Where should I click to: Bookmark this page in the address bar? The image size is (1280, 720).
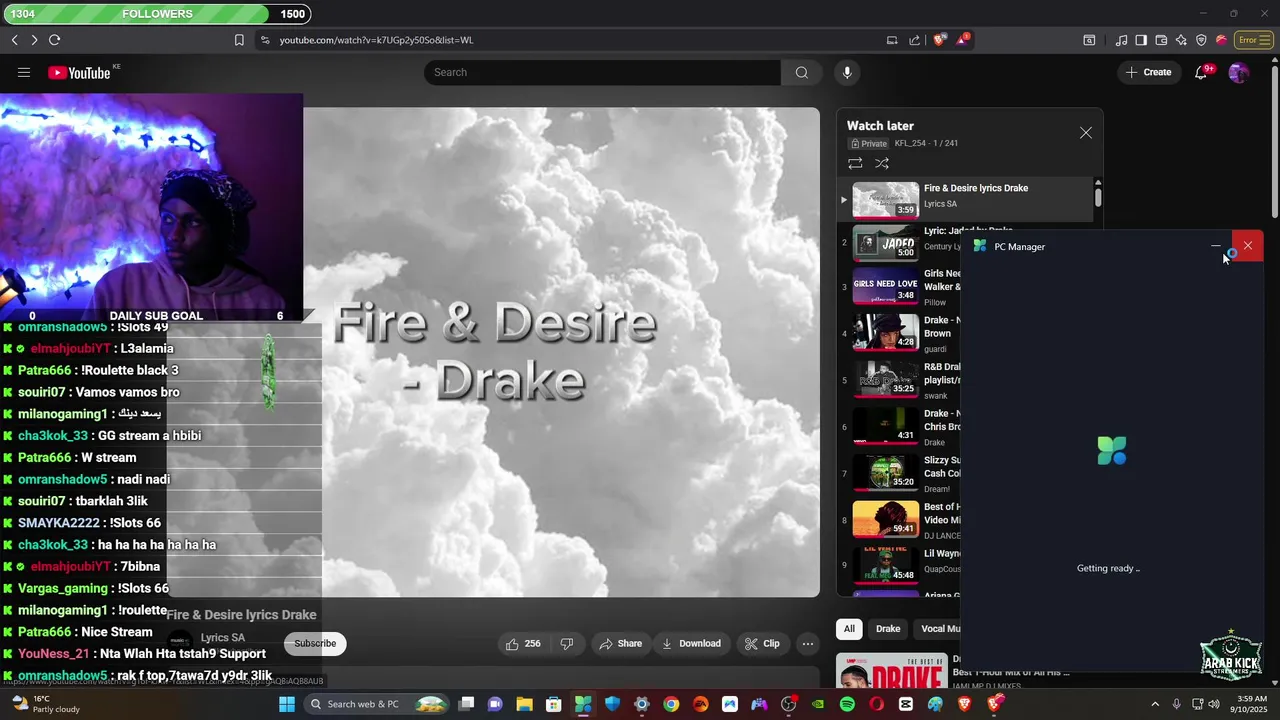point(239,40)
